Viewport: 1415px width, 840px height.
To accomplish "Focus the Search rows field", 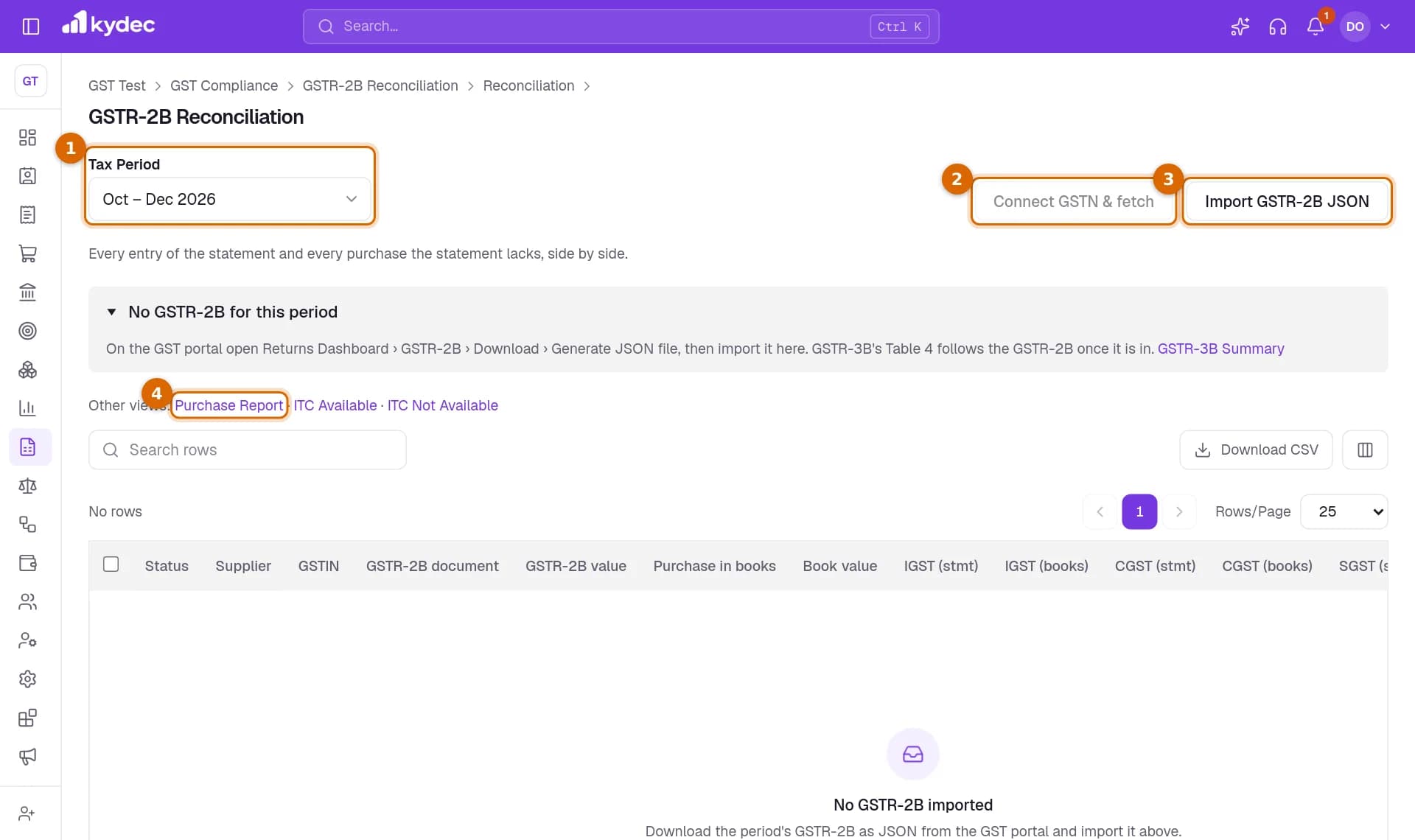I will click(x=248, y=449).
